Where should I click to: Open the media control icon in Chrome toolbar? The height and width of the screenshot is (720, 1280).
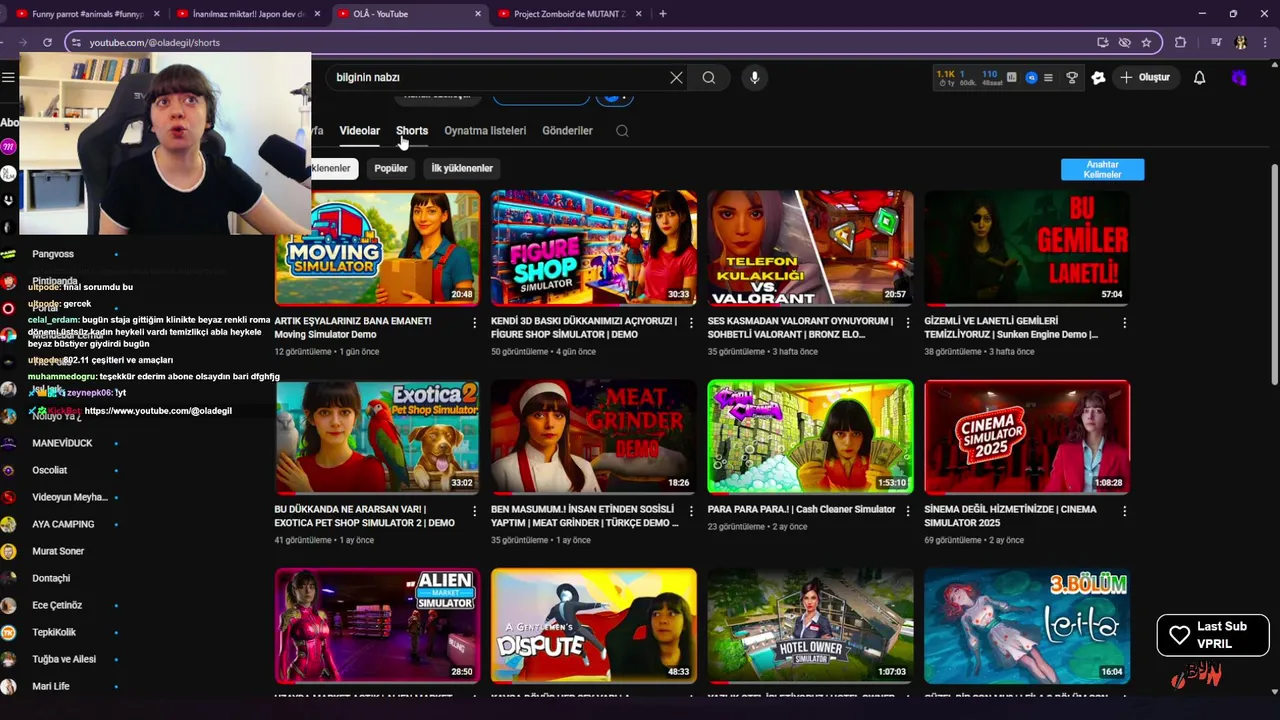(1216, 42)
